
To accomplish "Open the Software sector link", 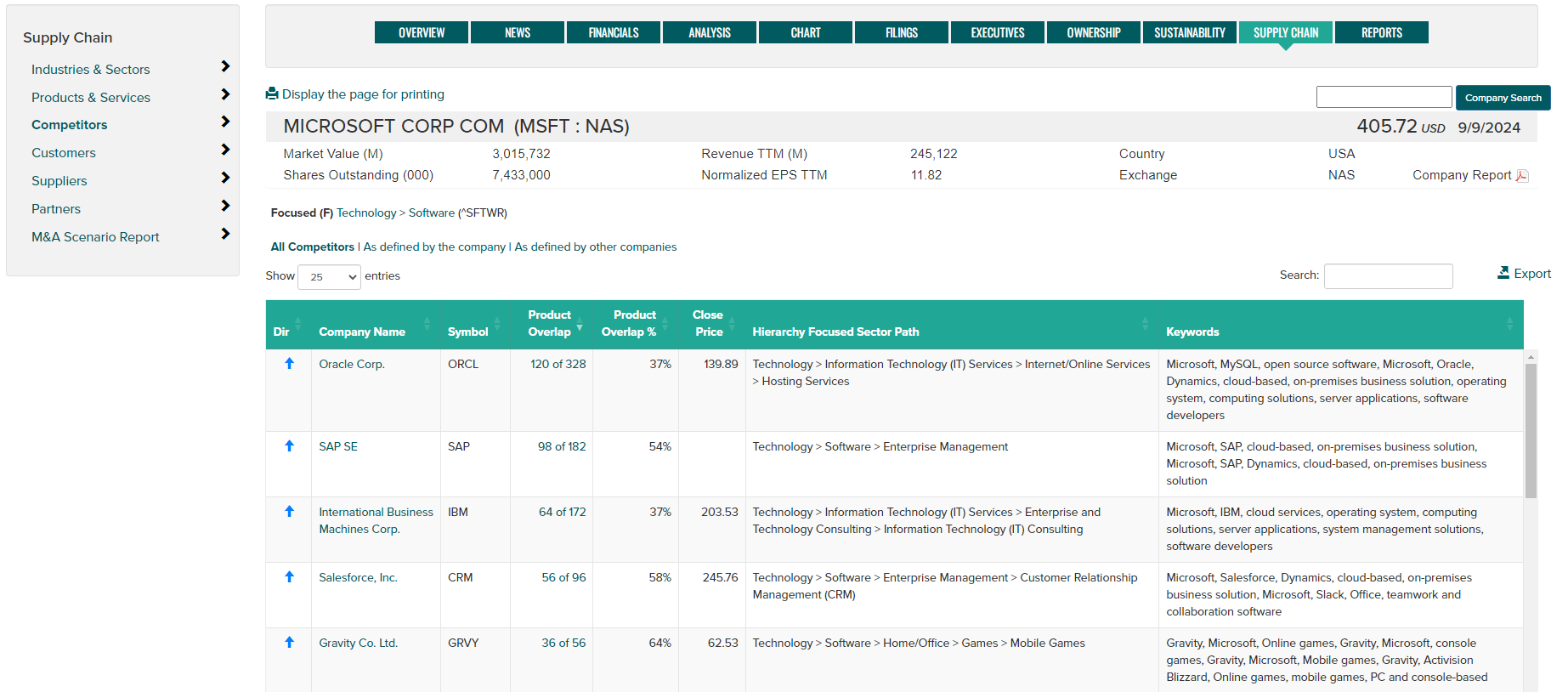I will (x=432, y=213).
